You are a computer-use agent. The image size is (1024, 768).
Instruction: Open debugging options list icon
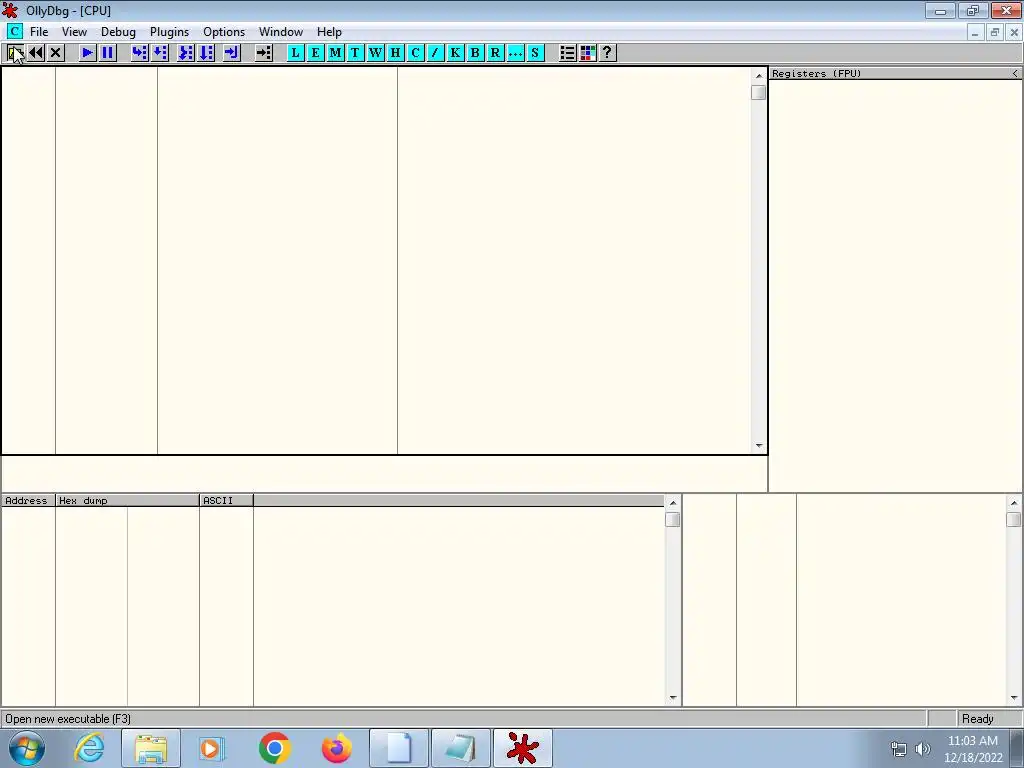tap(567, 53)
